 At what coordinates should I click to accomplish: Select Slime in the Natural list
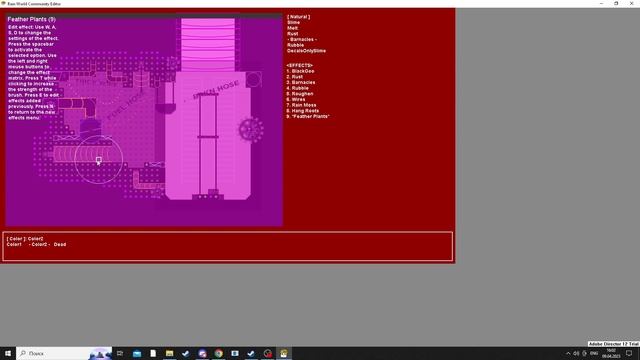293,22
